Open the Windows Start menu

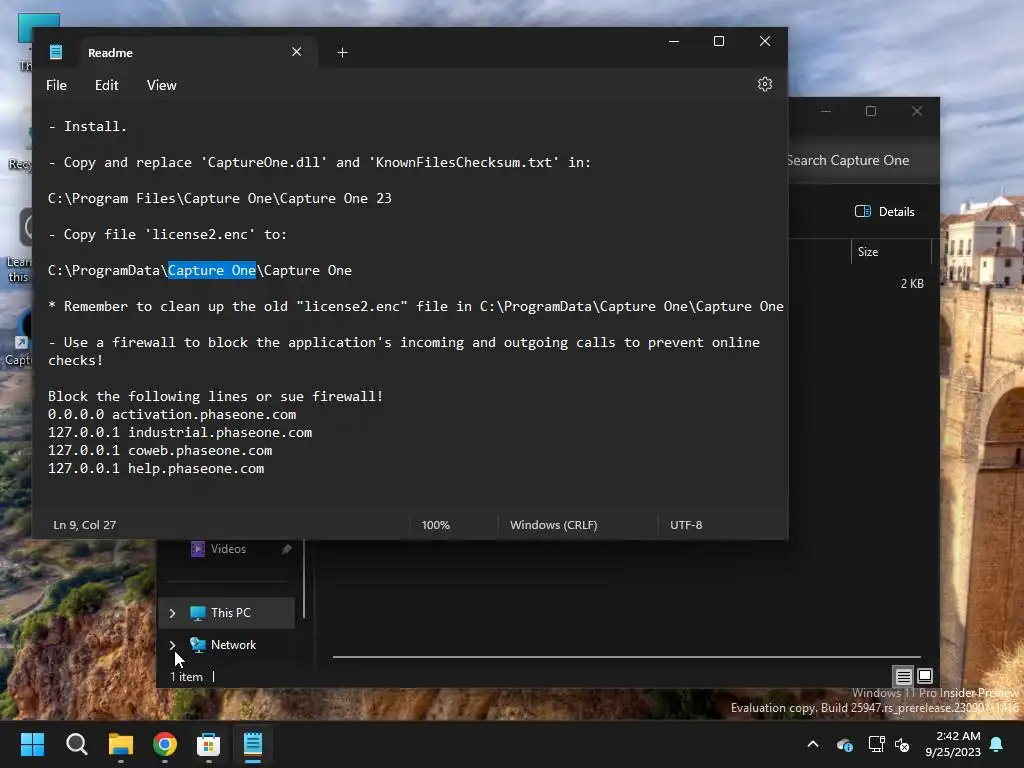pos(32,744)
